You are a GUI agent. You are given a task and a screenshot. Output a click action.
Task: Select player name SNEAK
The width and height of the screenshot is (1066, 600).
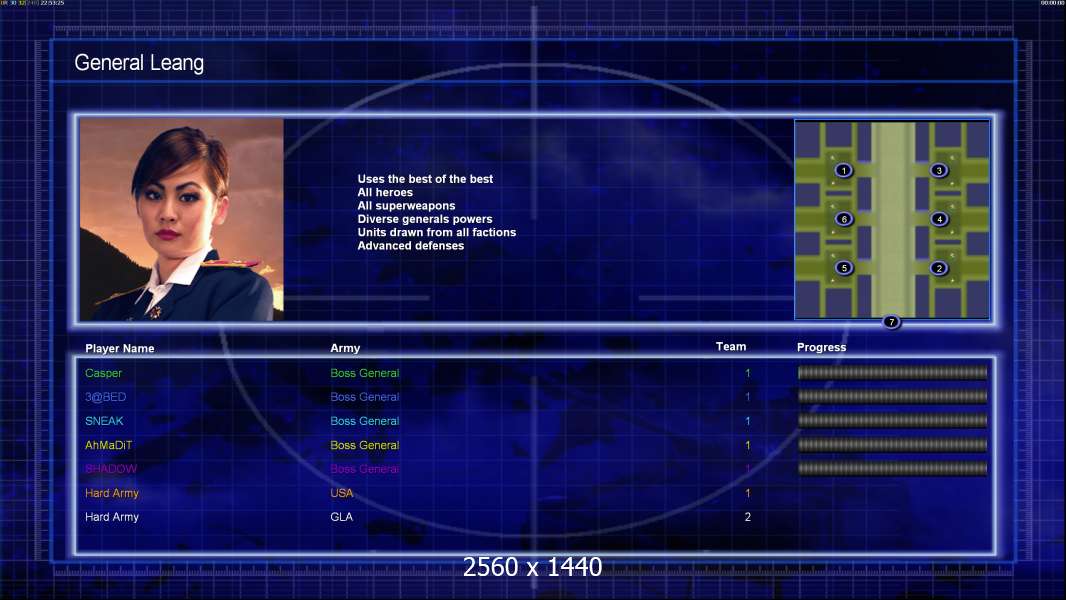(104, 421)
